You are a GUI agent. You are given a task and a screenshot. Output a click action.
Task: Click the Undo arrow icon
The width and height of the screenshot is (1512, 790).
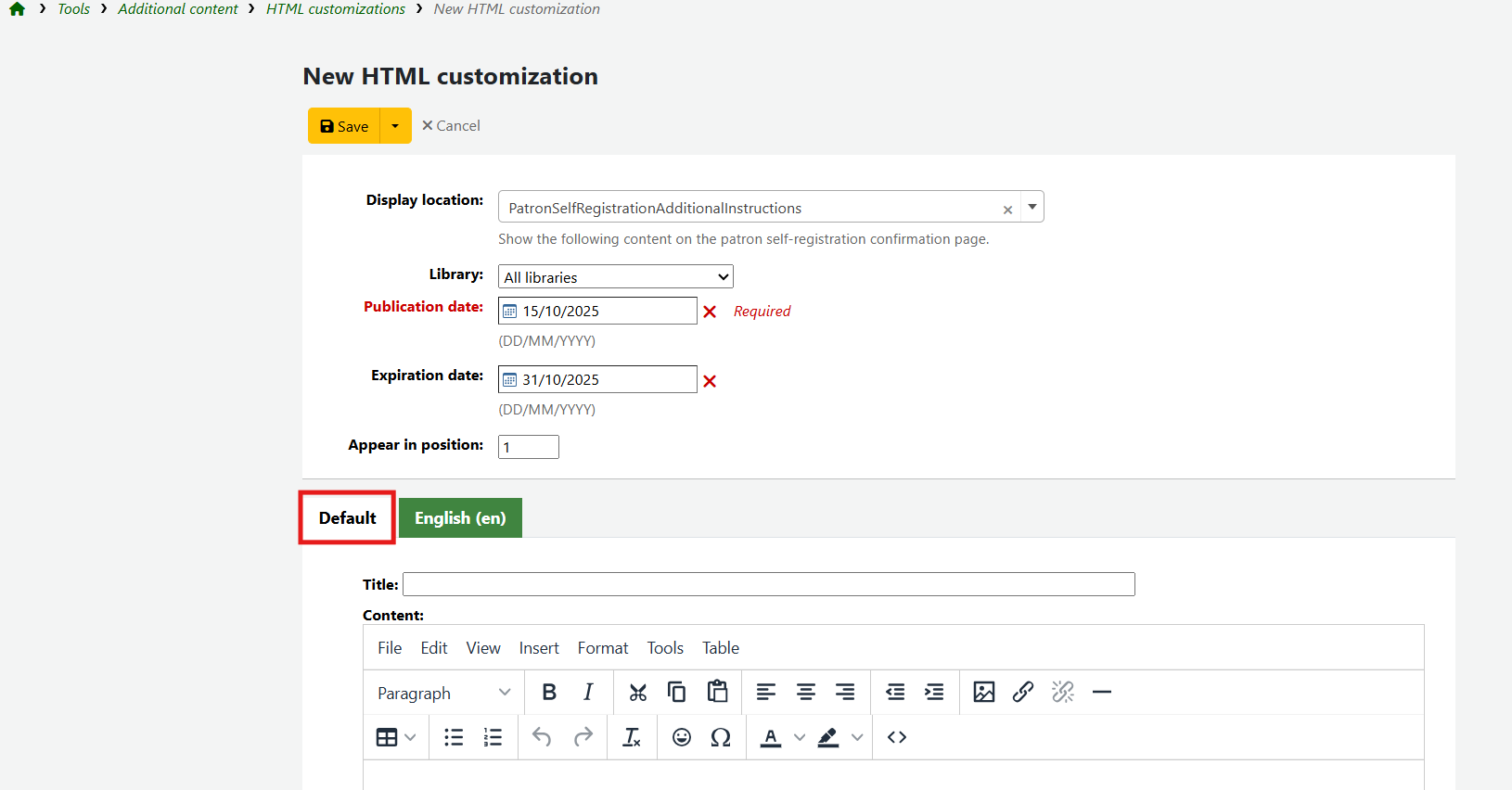click(542, 737)
